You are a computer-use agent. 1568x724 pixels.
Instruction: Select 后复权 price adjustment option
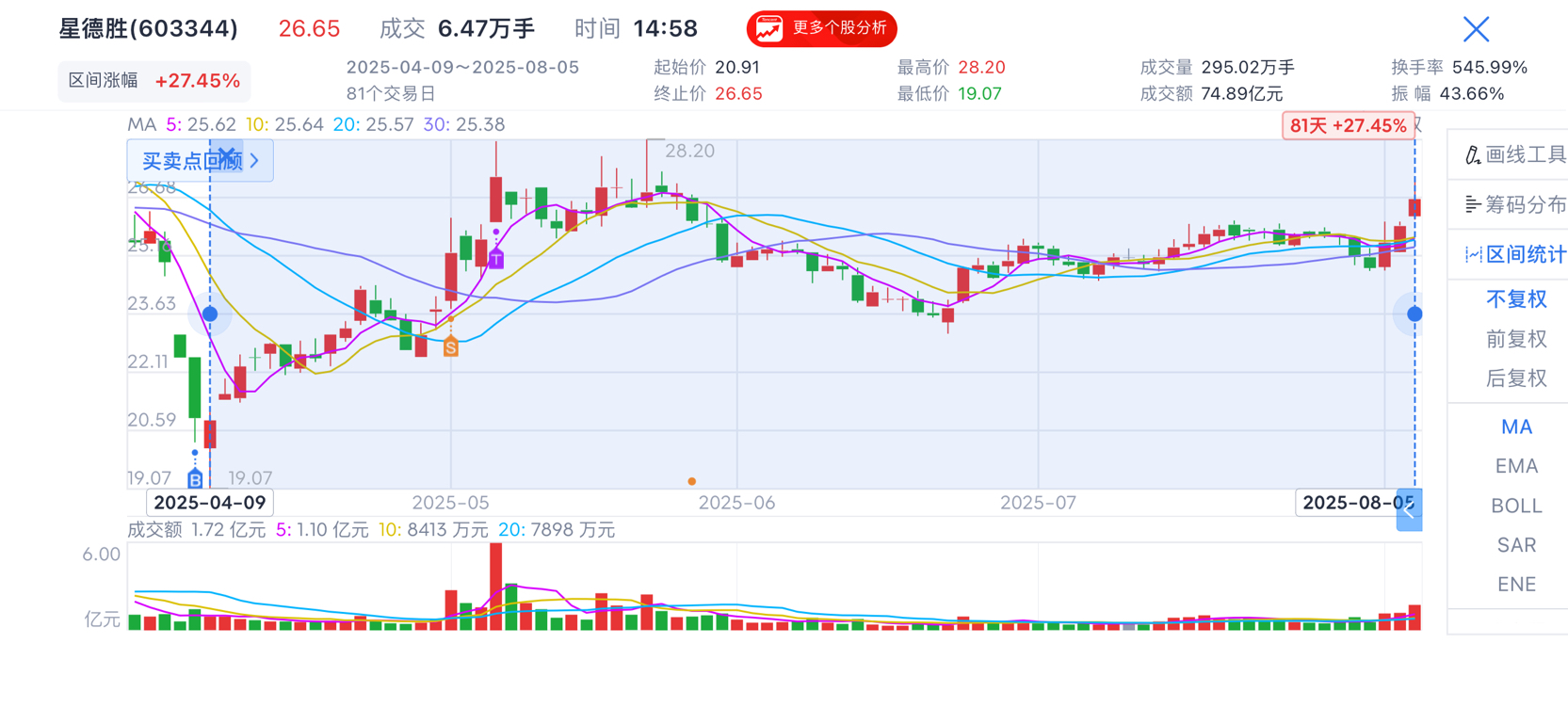pyautogui.click(x=1516, y=378)
